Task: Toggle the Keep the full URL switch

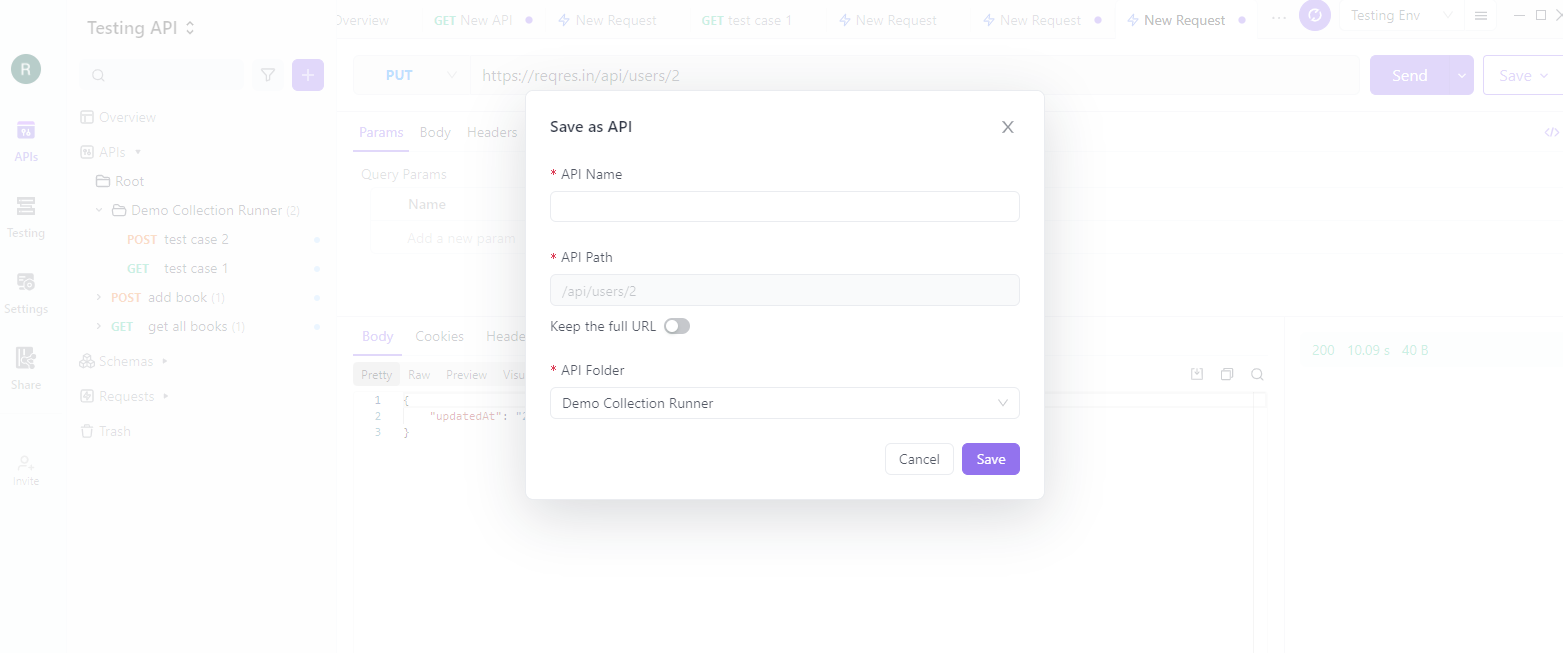Action: [x=677, y=326]
